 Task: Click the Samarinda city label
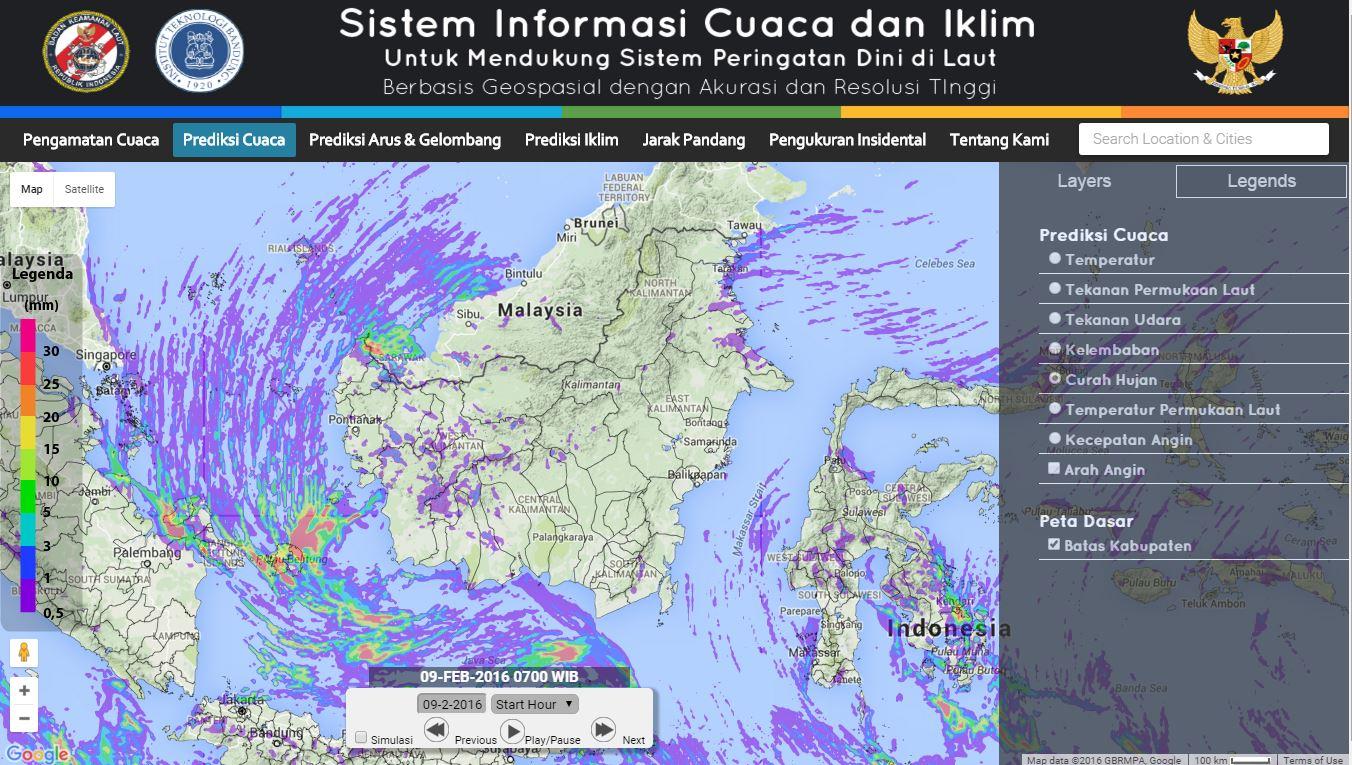(710, 441)
